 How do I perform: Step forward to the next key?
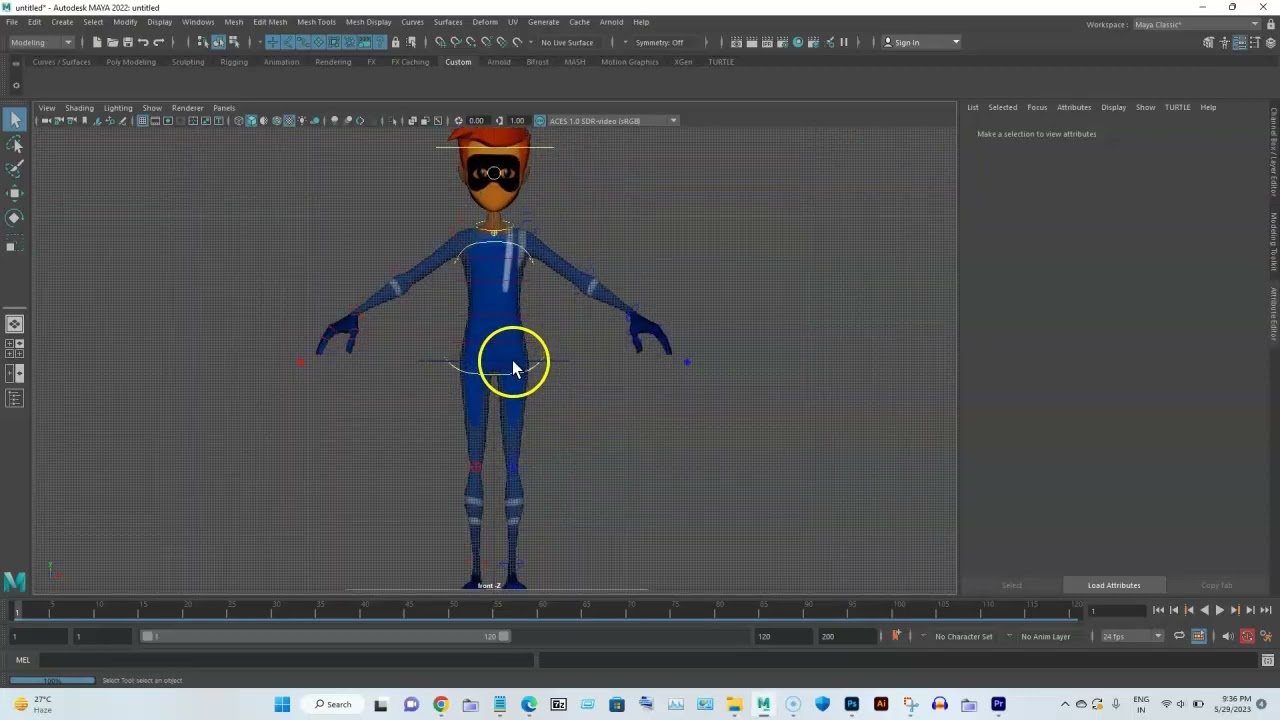coord(1235,610)
